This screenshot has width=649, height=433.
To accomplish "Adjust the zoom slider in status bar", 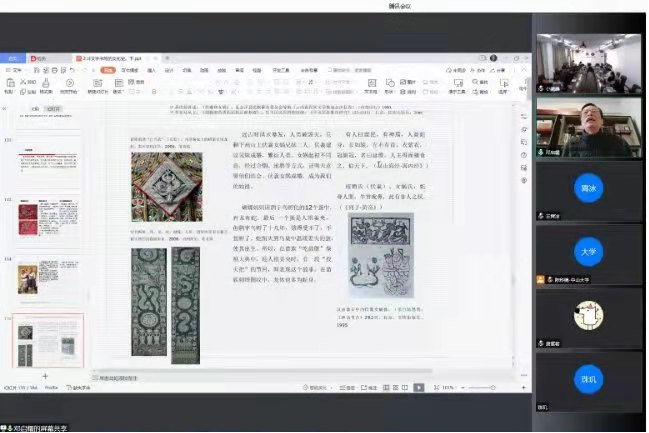I will coord(490,387).
